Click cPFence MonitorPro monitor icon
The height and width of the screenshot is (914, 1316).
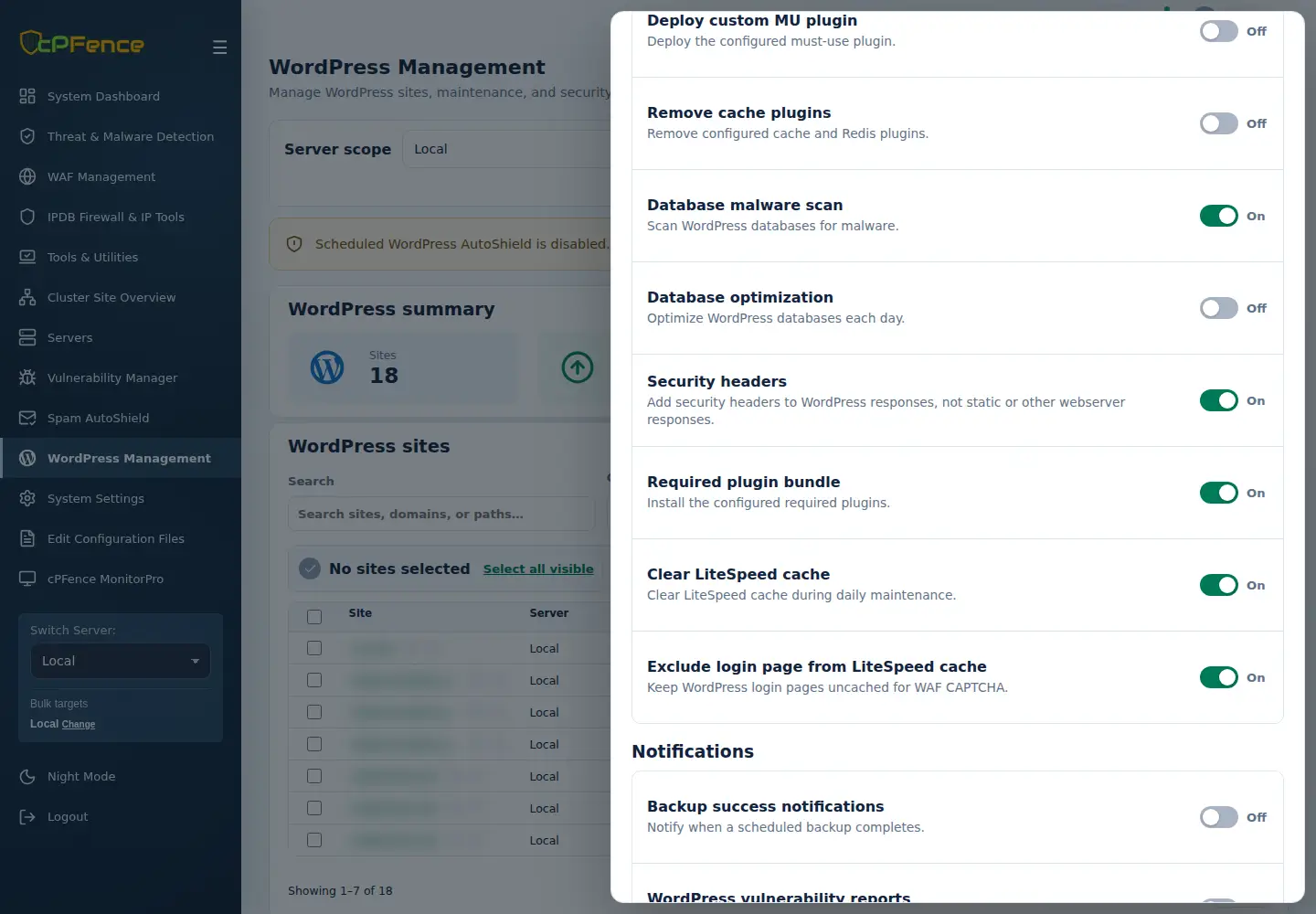tap(27, 579)
